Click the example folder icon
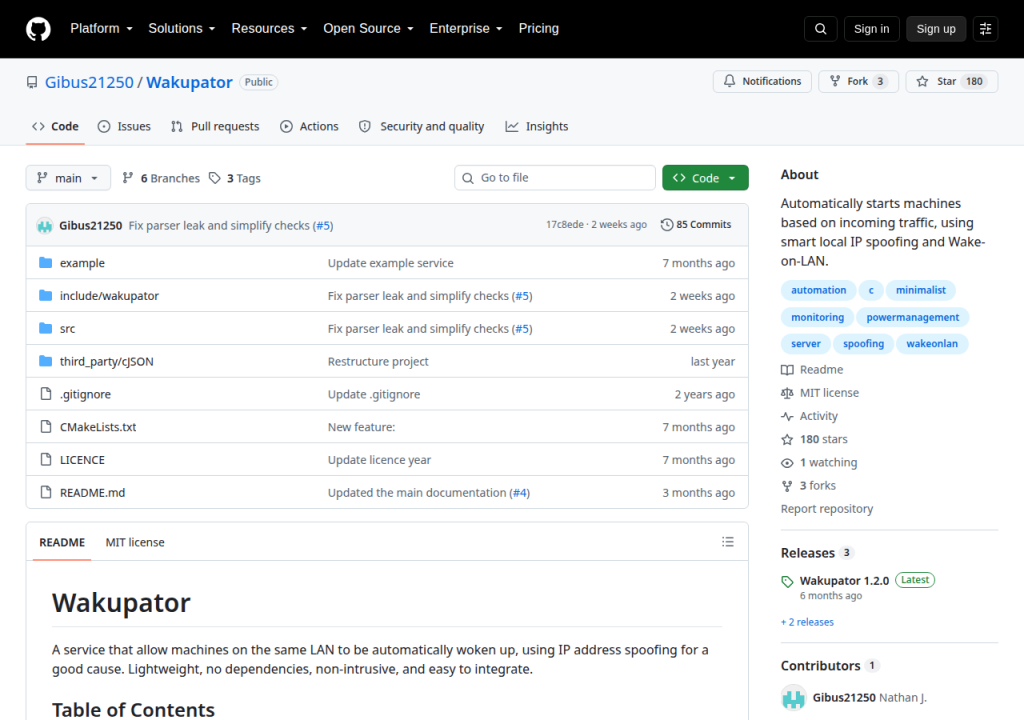1024x720 pixels. [45, 263]
